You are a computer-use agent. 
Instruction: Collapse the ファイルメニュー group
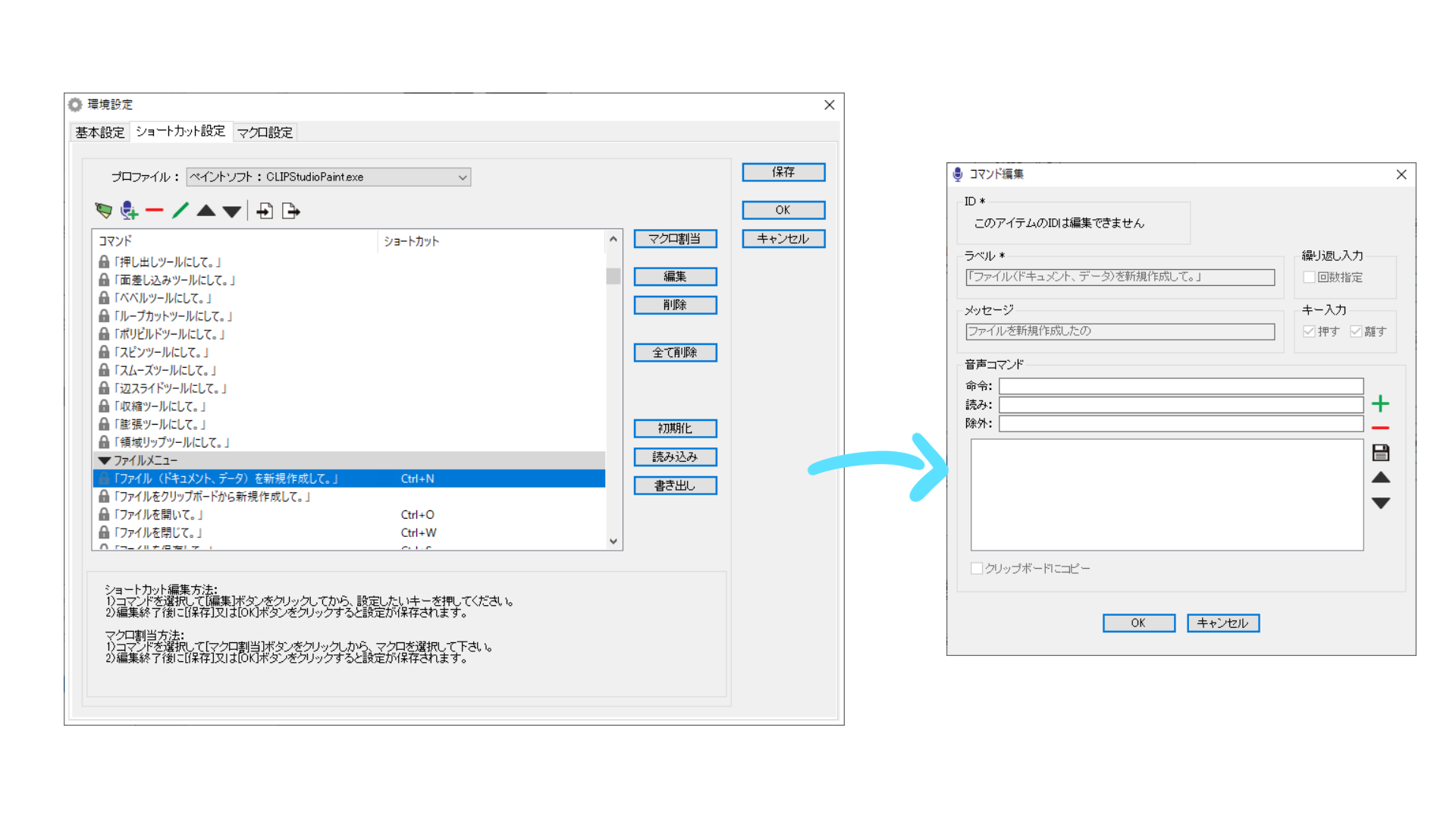pos(105,460)
